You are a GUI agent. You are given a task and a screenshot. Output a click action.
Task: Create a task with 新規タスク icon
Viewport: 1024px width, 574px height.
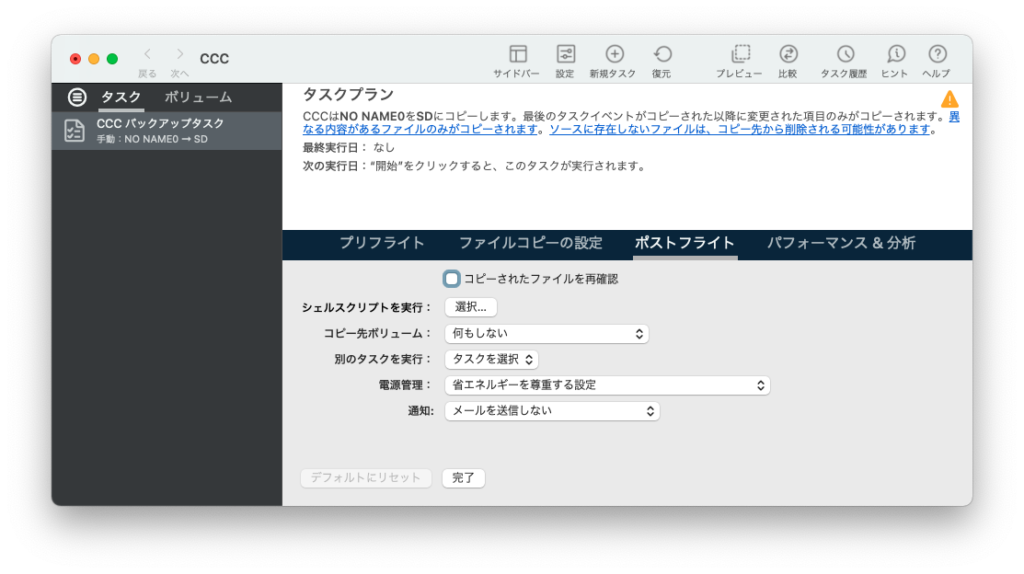tap(614, 54)
